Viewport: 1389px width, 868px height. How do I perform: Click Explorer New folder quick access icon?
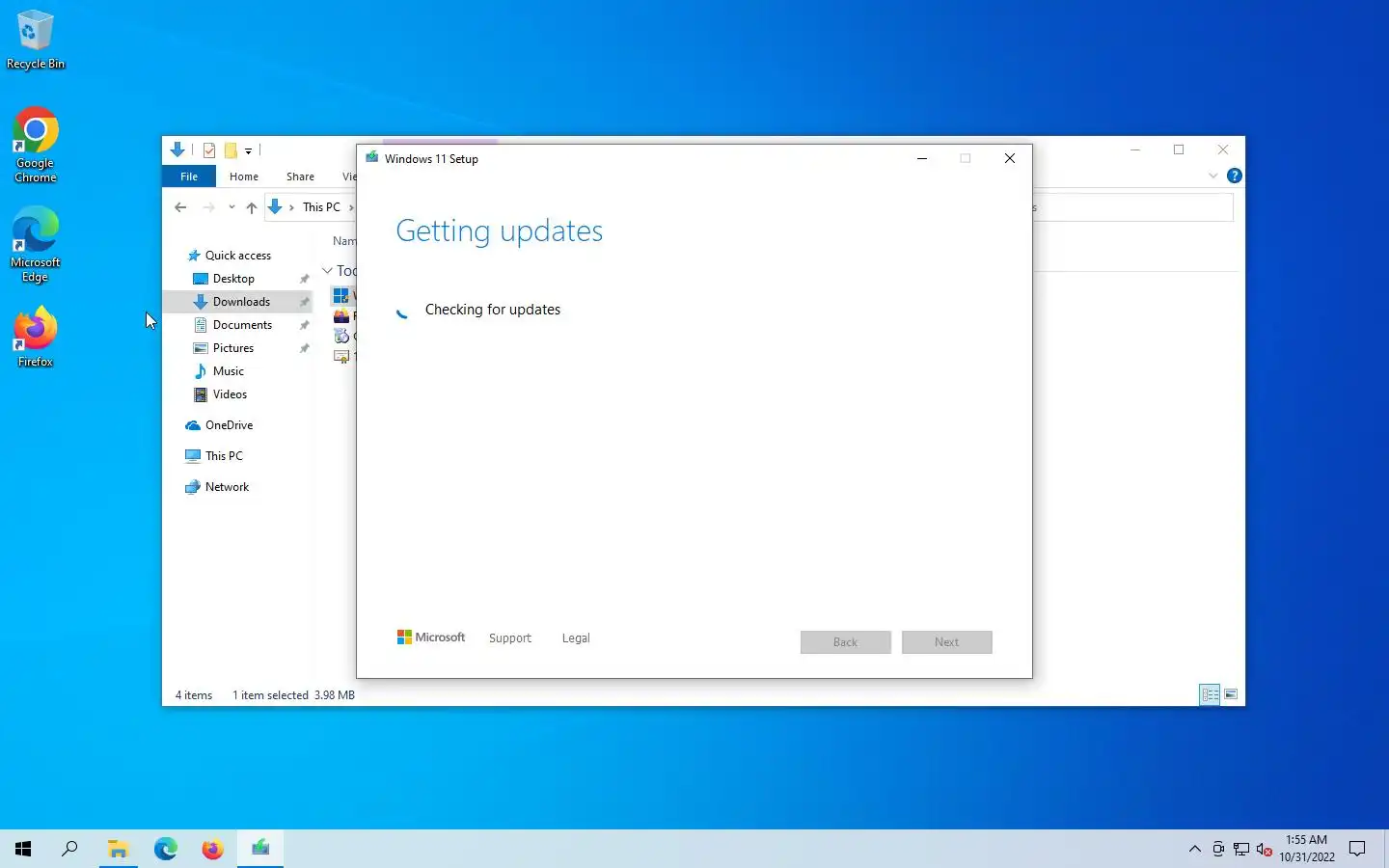pos(231,150)
